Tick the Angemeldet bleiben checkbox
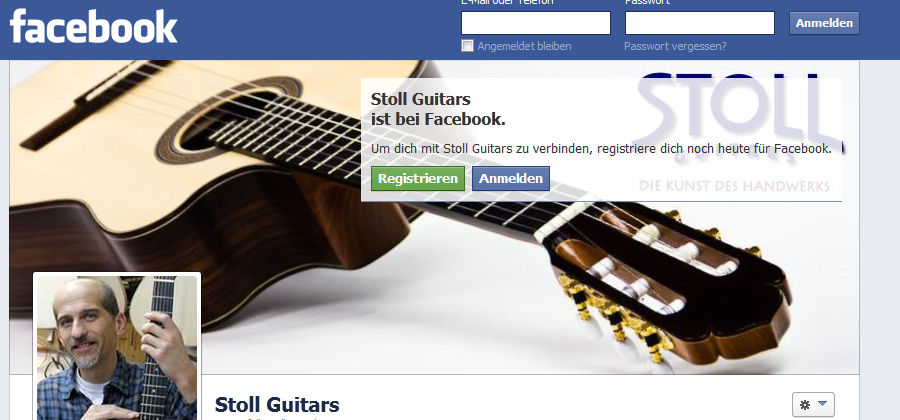The width and height of the screenshot is (900, 420). click(468, 45)
